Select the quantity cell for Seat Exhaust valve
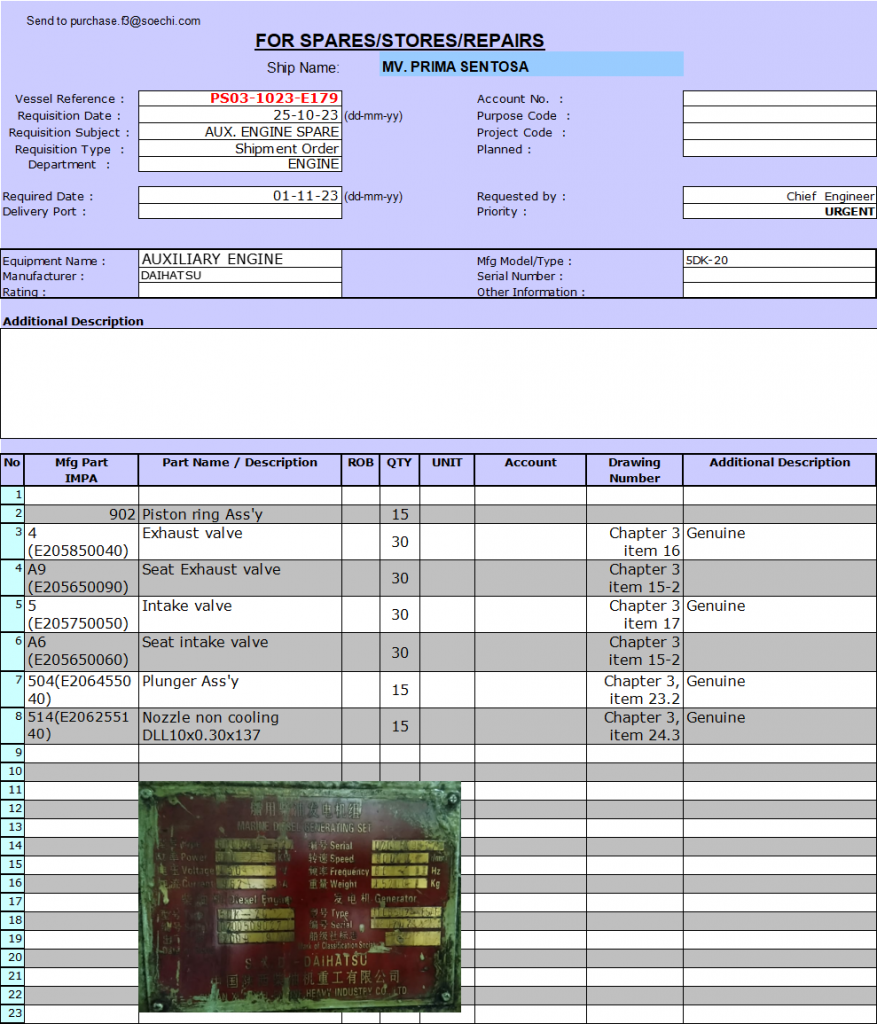 pos(399,578)
